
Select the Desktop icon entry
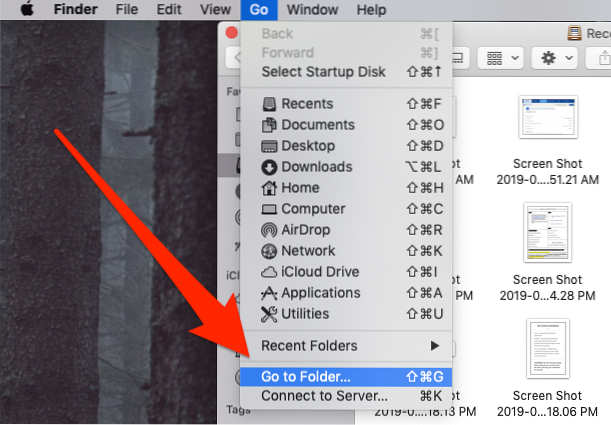[268, 146]
